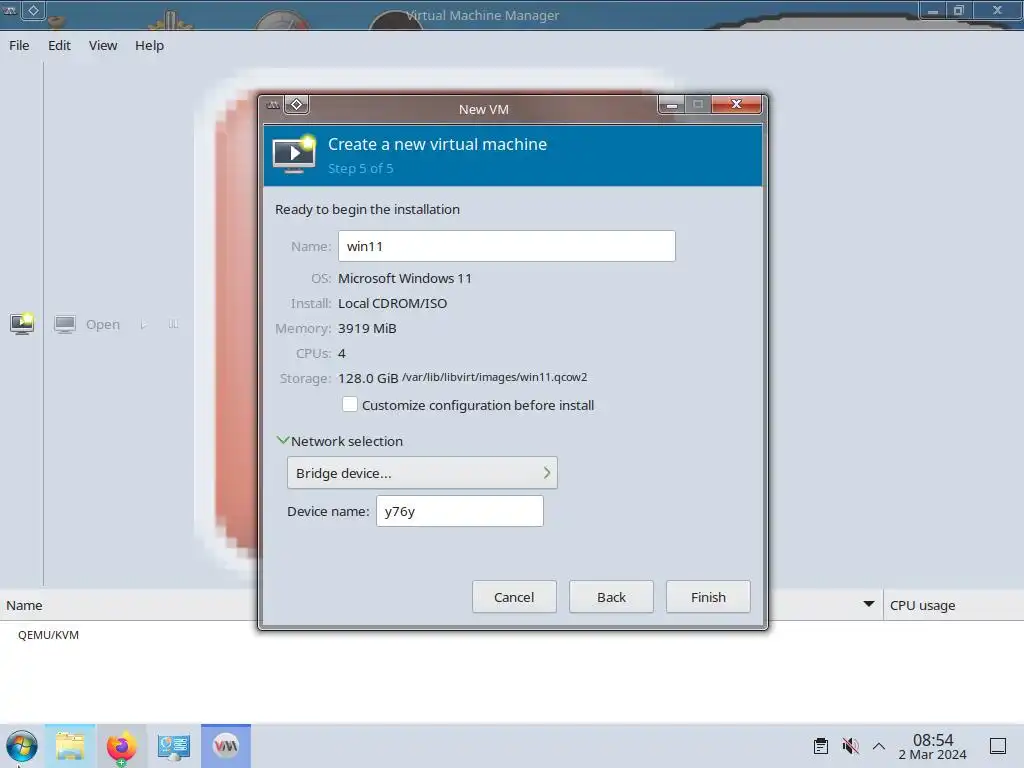Click the 'Step 5 of 5' text
1024x768 pixels.
point(360,168)
